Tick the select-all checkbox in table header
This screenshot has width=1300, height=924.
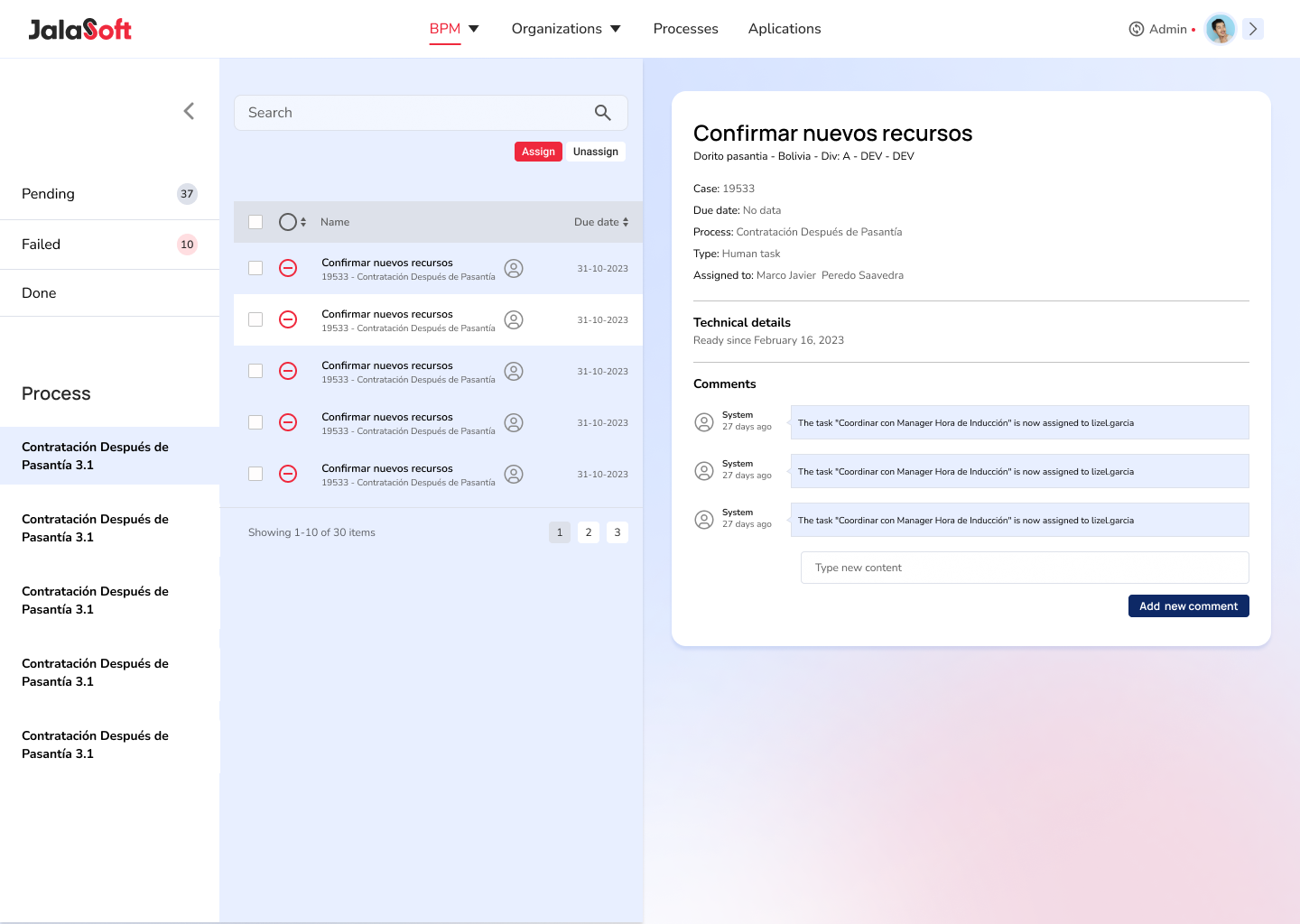click(x=255, y=222)
